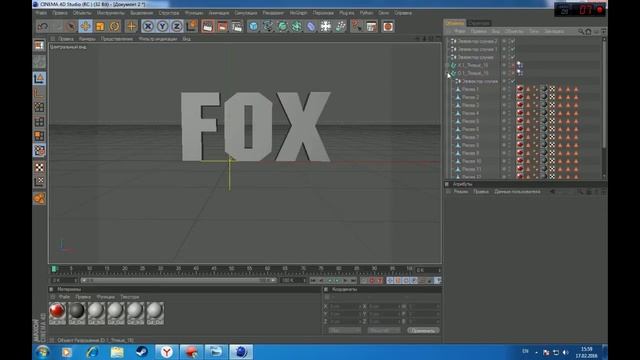Enable the object axis mode in left sidebar

[x=39, y=93]
